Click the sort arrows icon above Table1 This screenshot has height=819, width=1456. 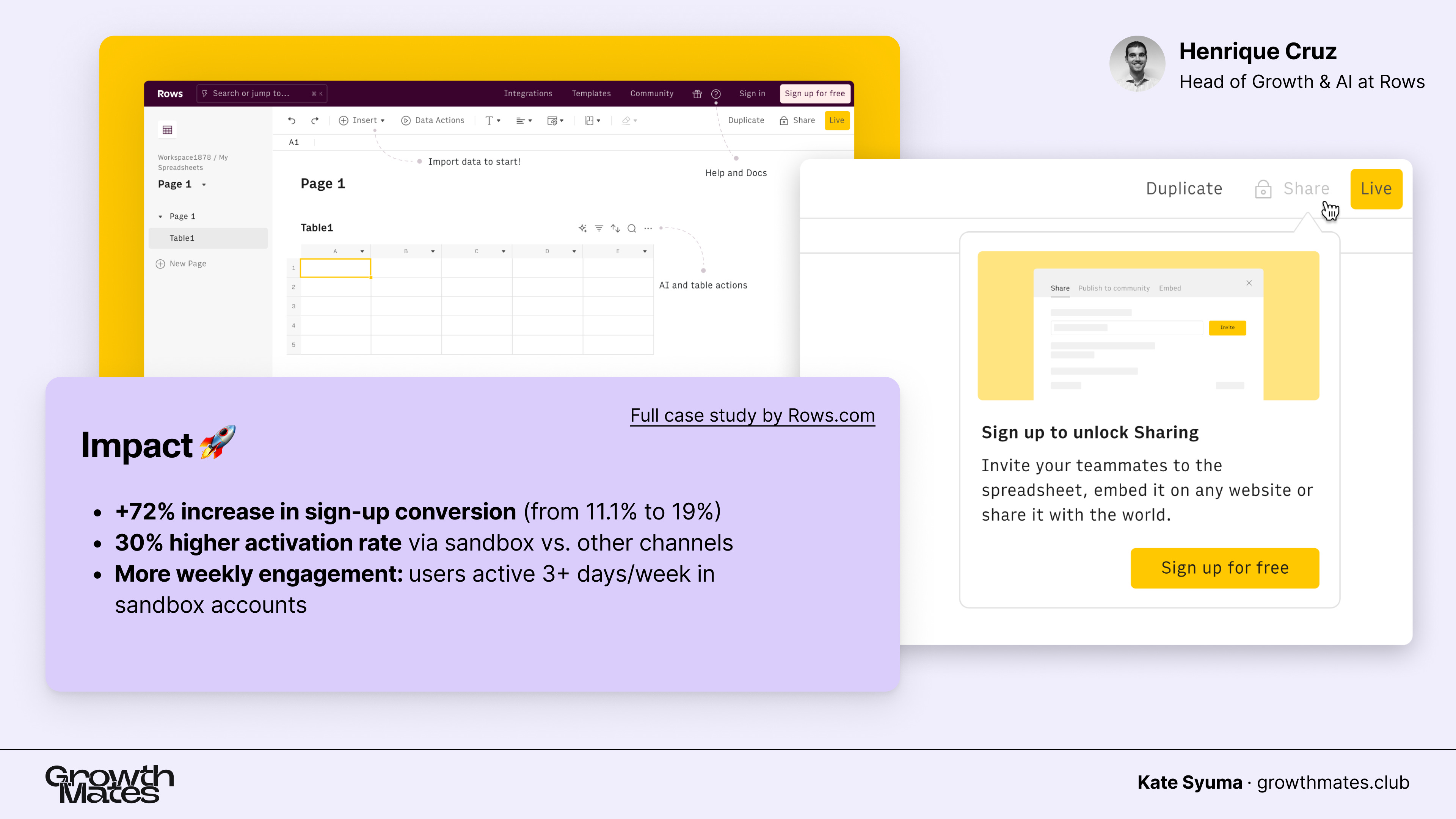pos(615,228)
